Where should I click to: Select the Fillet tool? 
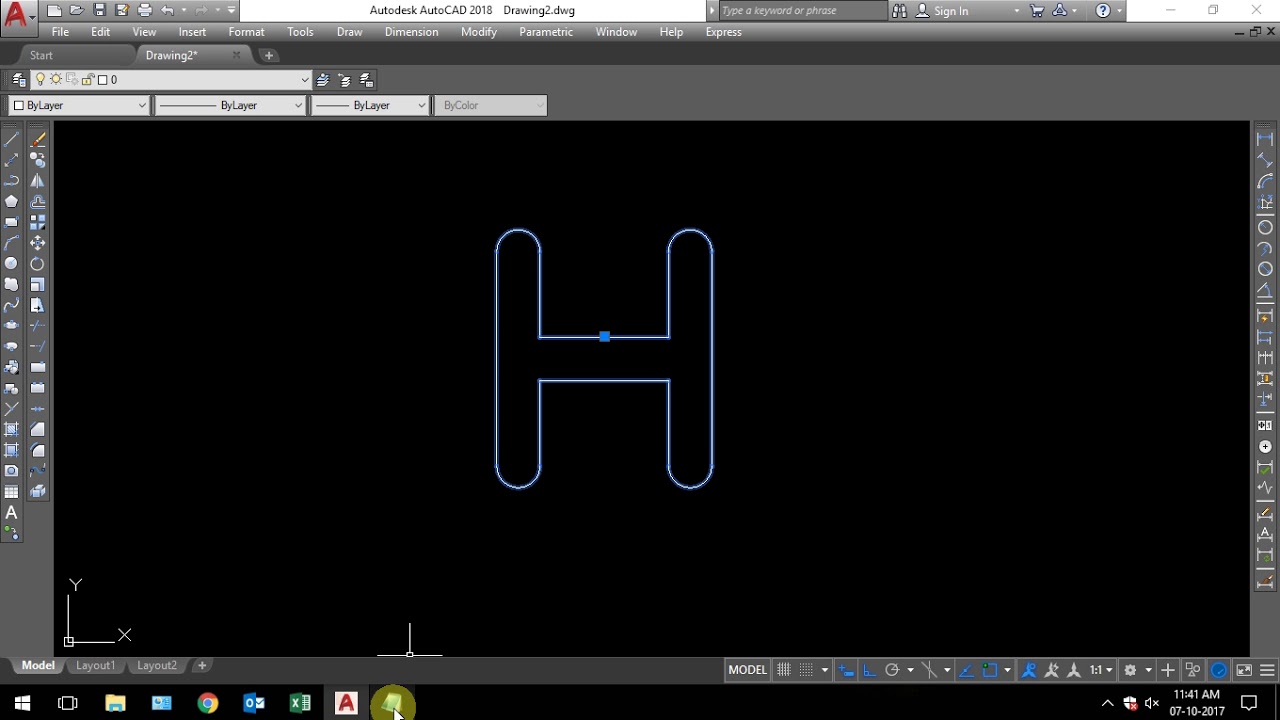pos(37,450)
